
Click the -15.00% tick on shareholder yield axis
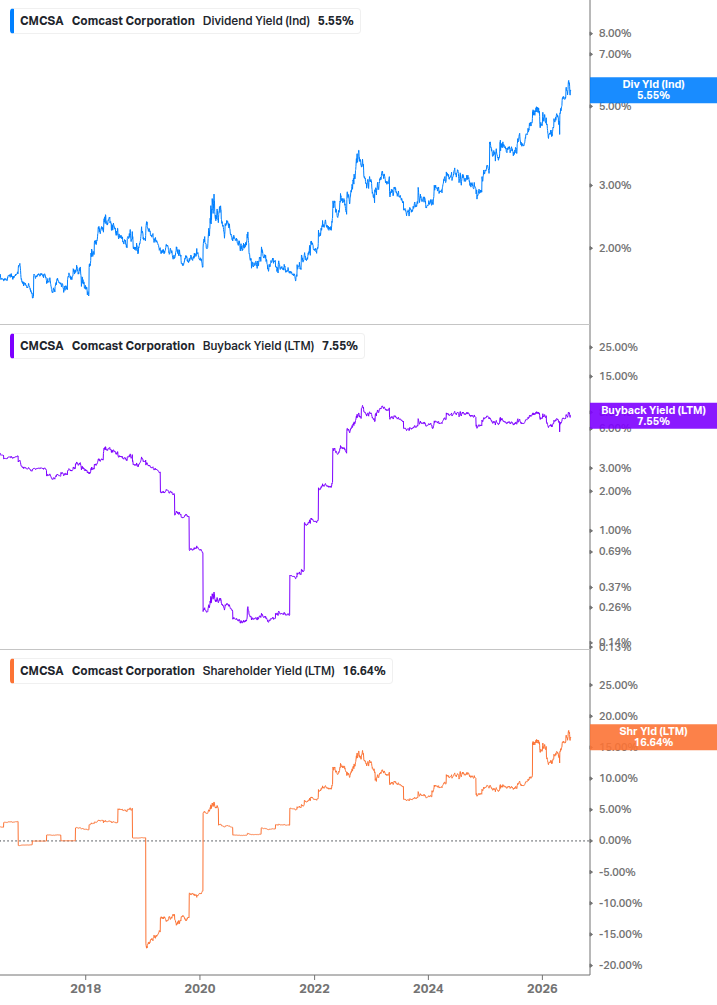tap(620, 934)
